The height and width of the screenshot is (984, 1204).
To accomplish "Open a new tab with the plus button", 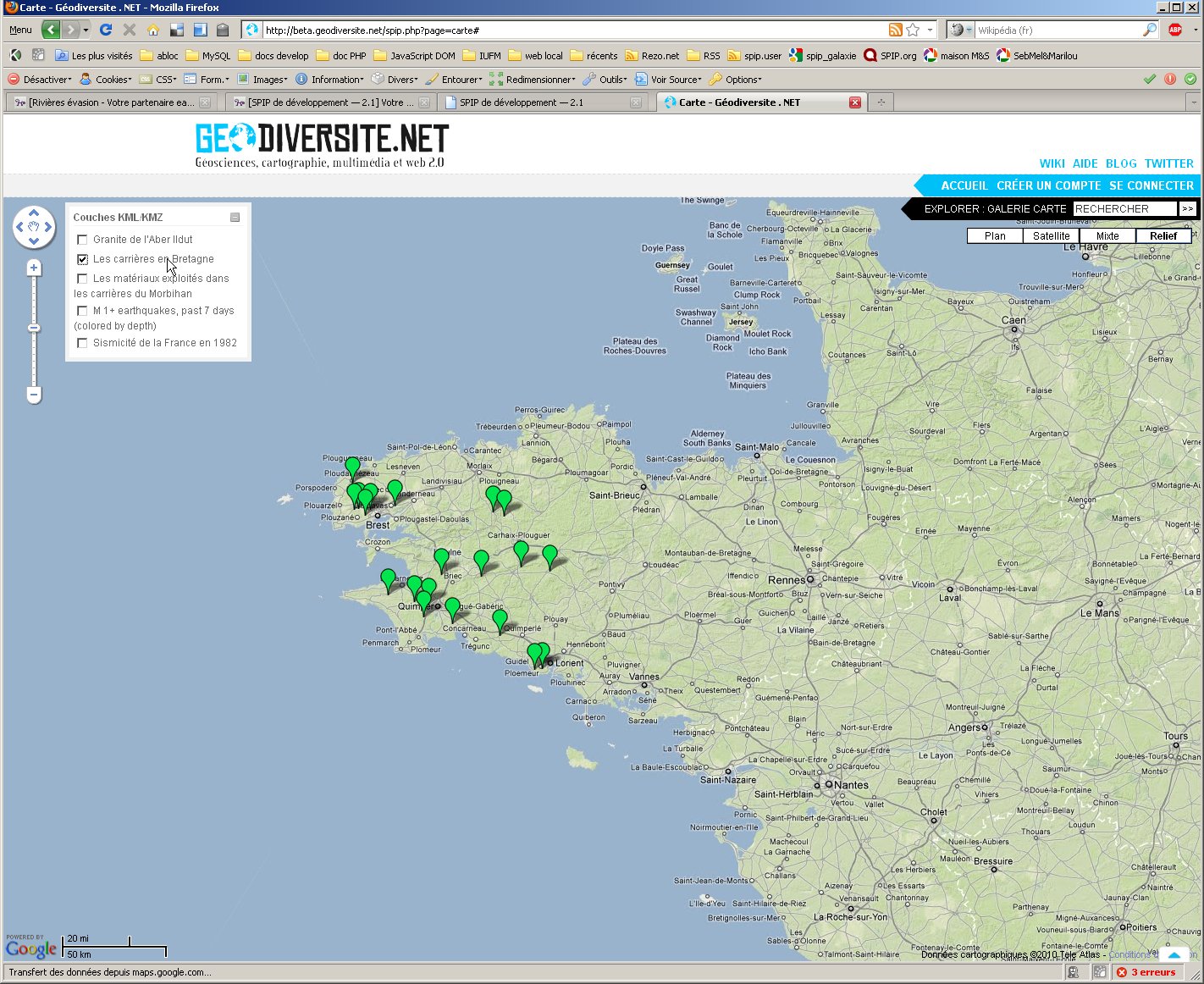I will (x=881, y=102).
